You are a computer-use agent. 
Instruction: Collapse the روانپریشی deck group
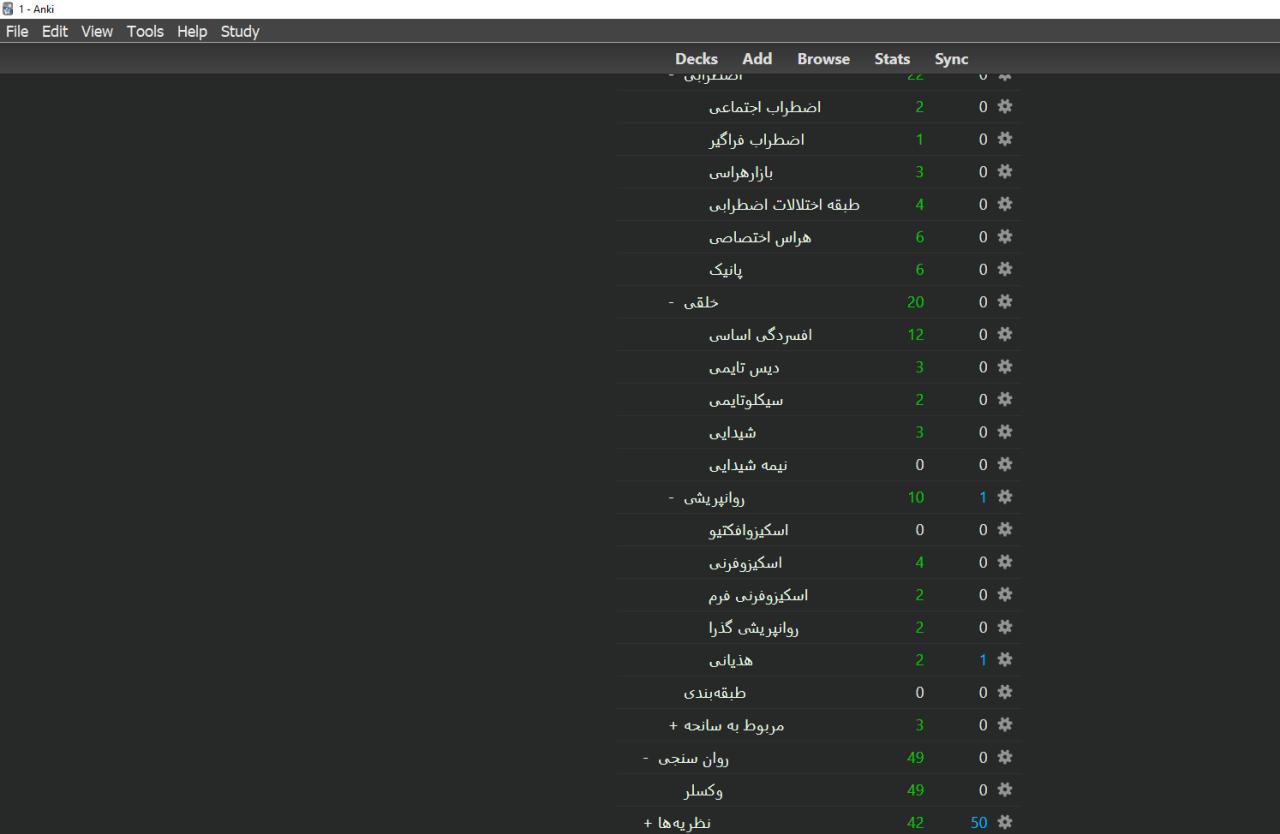tap(672, 497)
